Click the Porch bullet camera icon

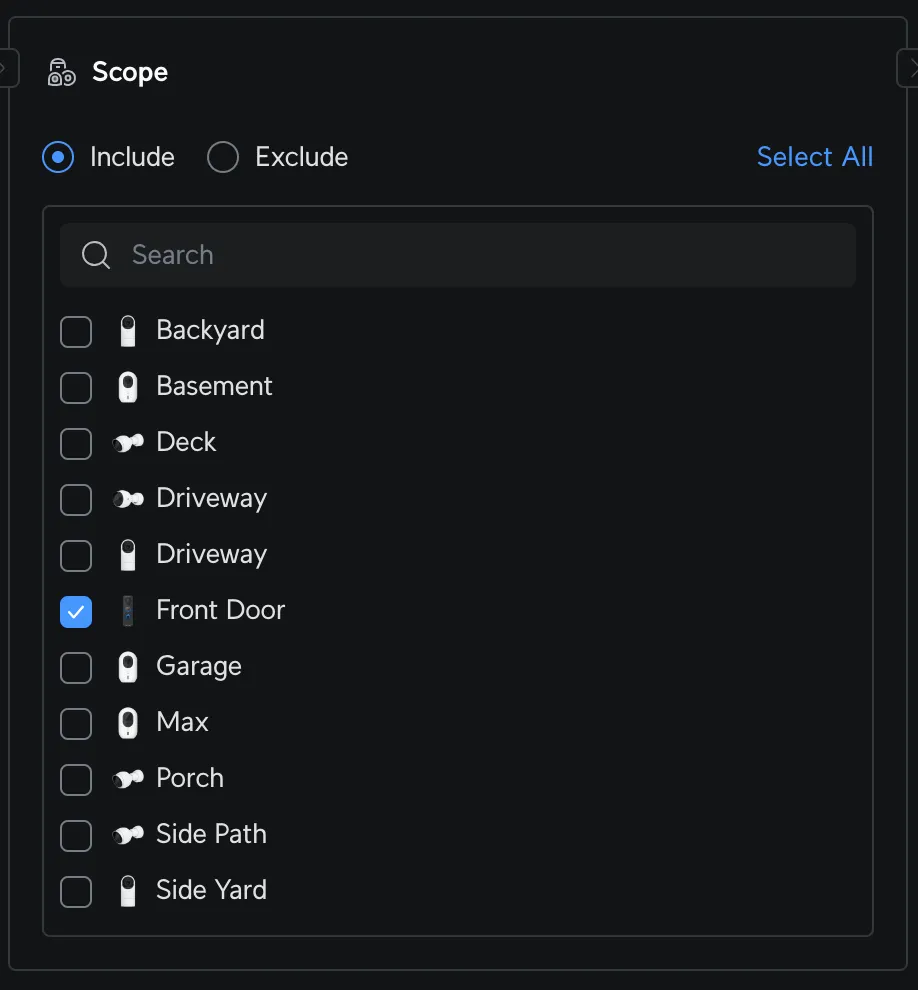pos(130,779)
